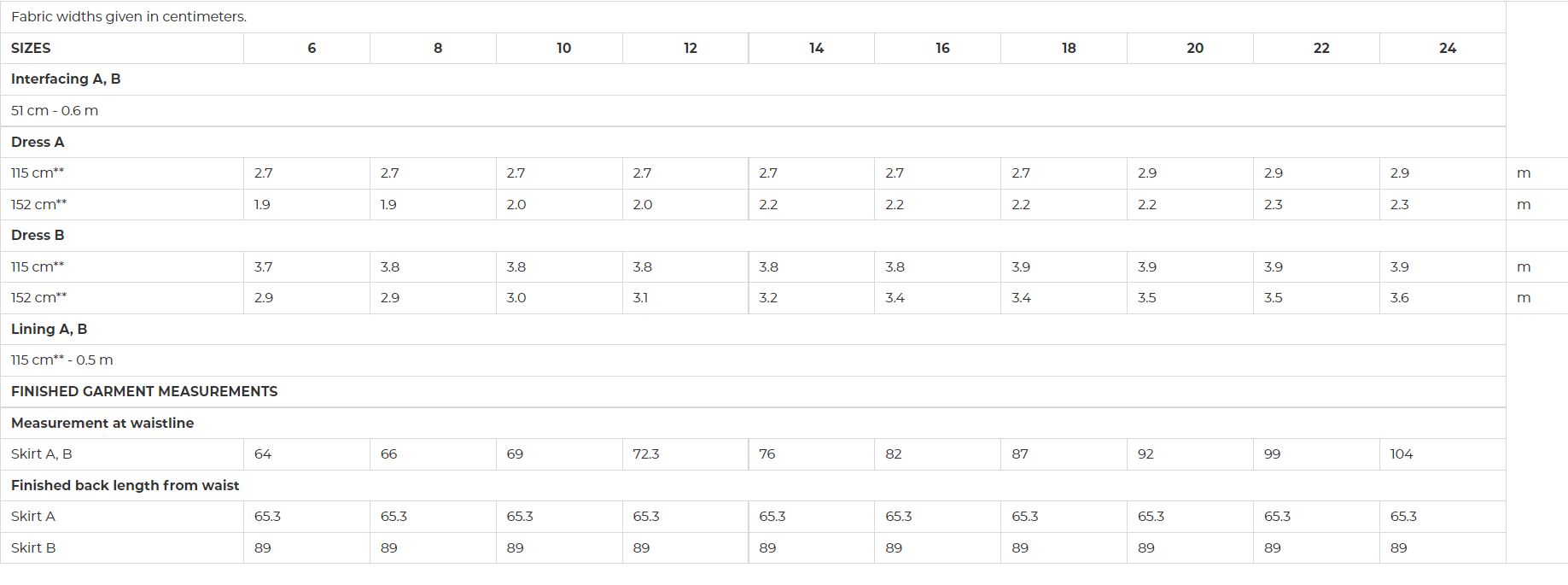Click the FINISHED GARMENT MEASUREMENTS heading
The image size is (1568, 585).
(144, 392)
